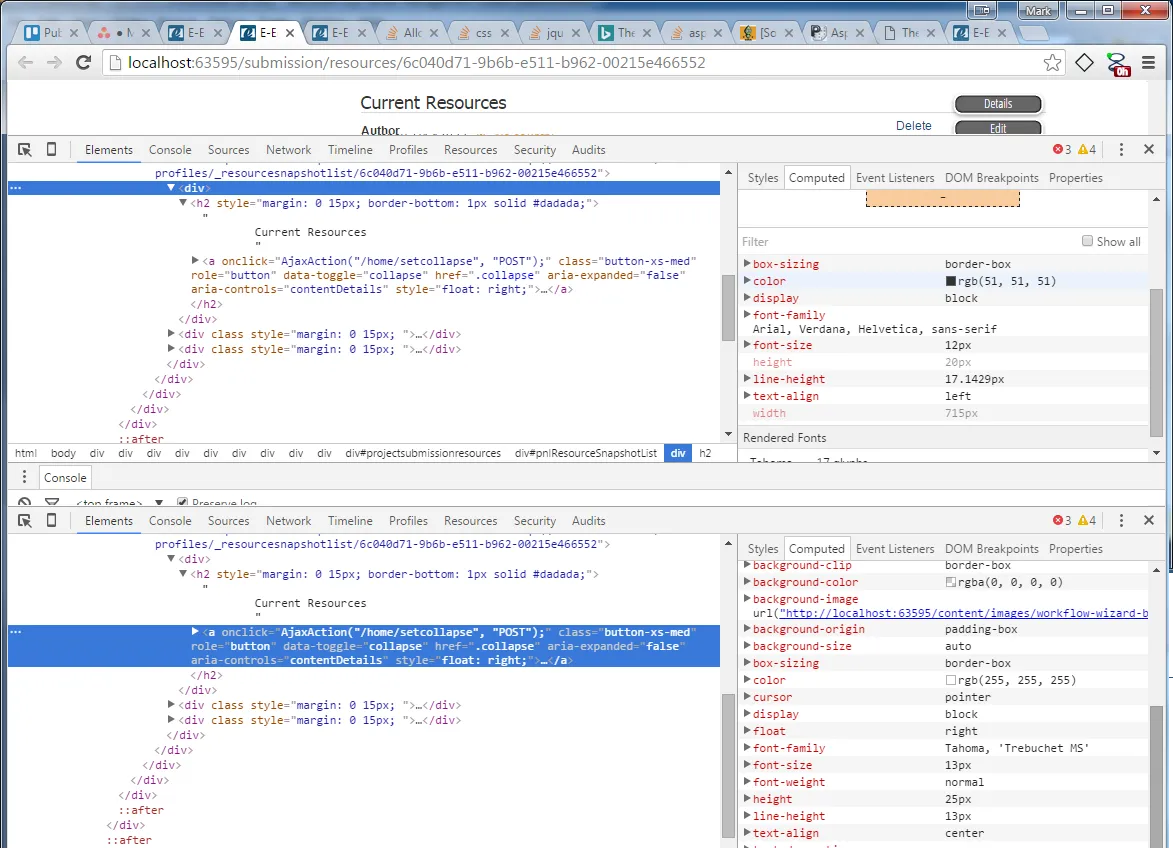This screenshot has width=1173, height=850.
Task: Expand the font-weight computed property
Action: tap(747, 782)
